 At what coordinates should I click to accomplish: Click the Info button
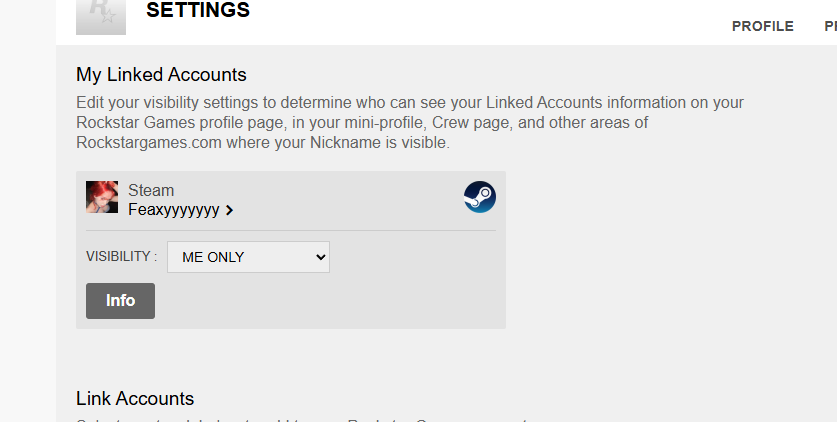(x=121, y=301)
